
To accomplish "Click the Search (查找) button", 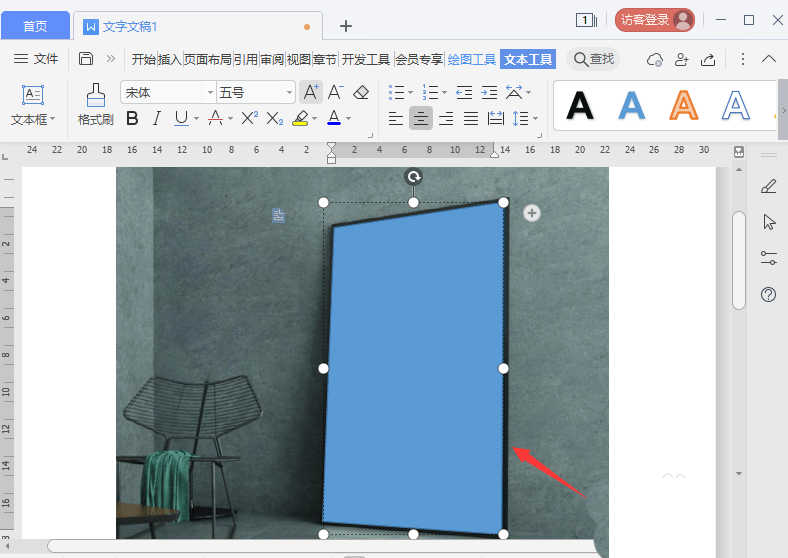I will (593, 59).
